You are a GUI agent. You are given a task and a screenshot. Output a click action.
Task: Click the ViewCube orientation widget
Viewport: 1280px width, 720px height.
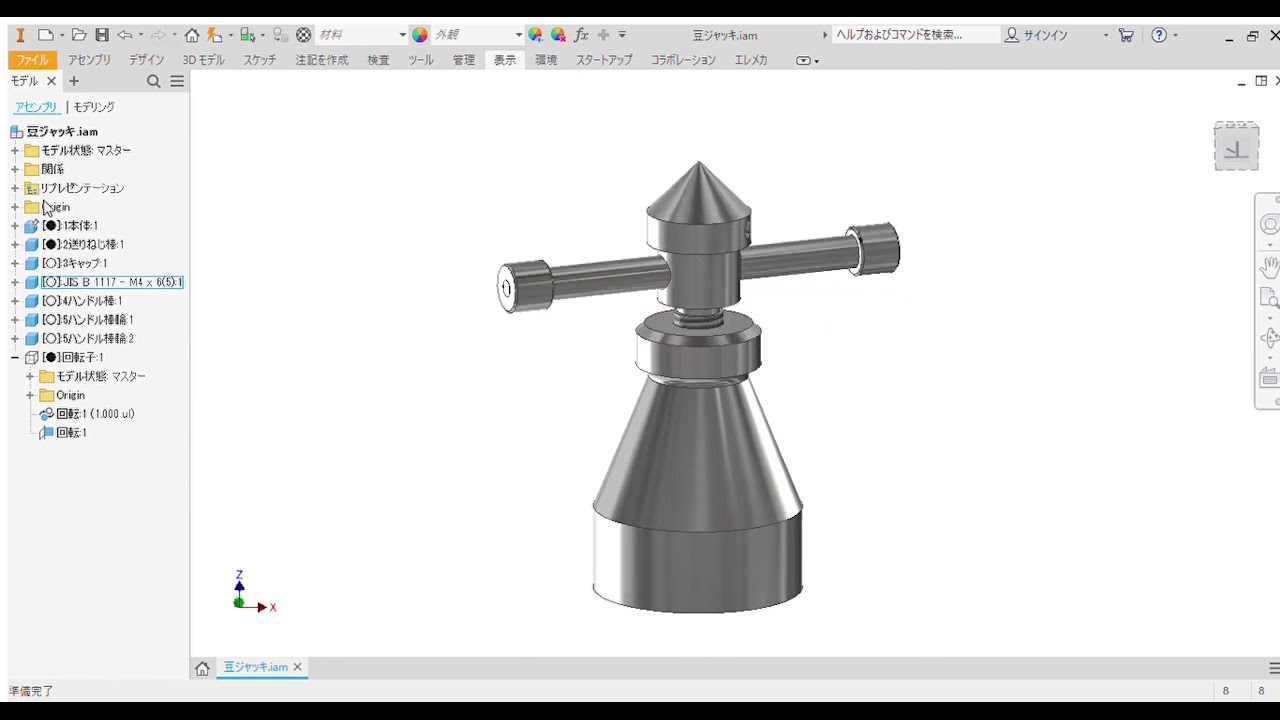[1236, 147]
